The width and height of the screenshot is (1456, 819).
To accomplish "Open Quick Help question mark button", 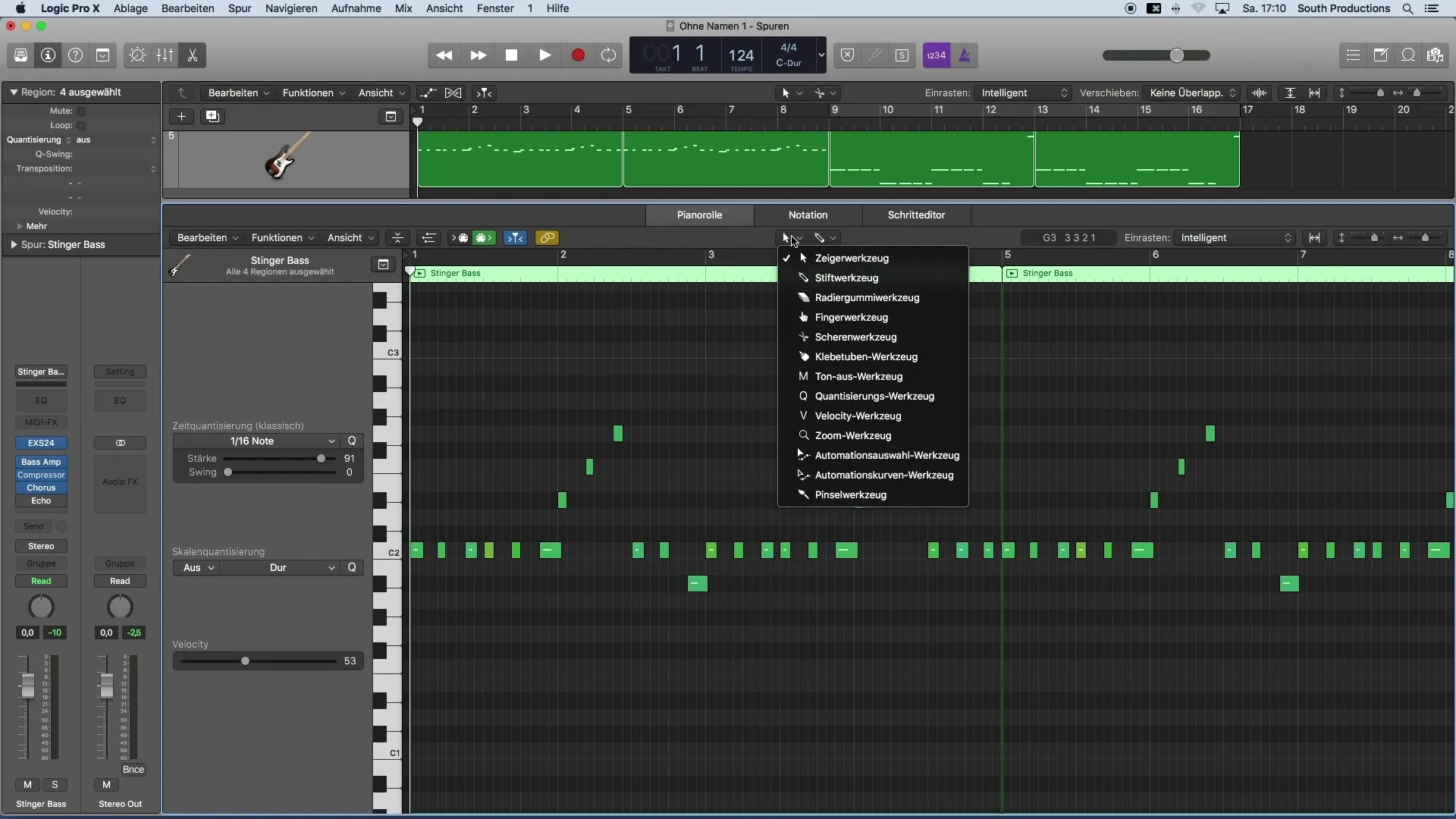I will click(x=76, y=55).
